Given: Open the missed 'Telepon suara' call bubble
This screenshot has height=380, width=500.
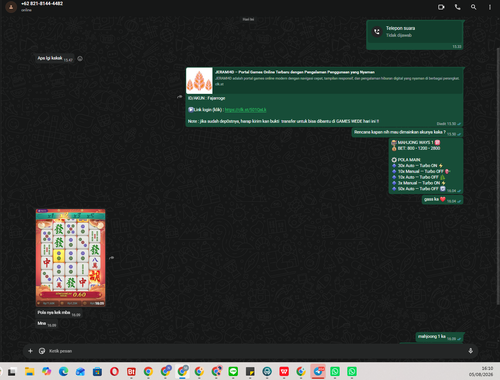Looking at the screenshot, I should [x=414, y=35].
